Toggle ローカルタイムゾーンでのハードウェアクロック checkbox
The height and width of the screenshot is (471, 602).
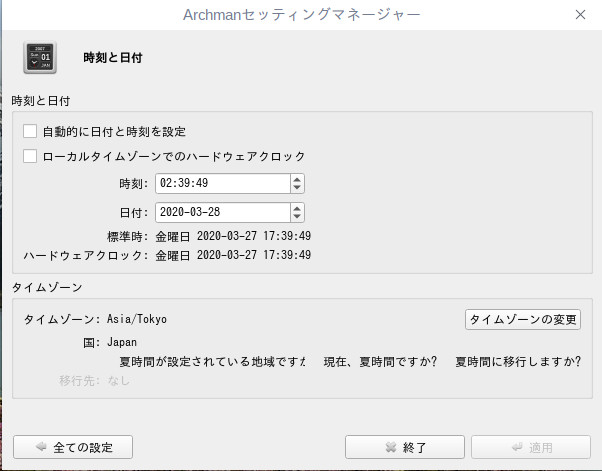point(30,156)
